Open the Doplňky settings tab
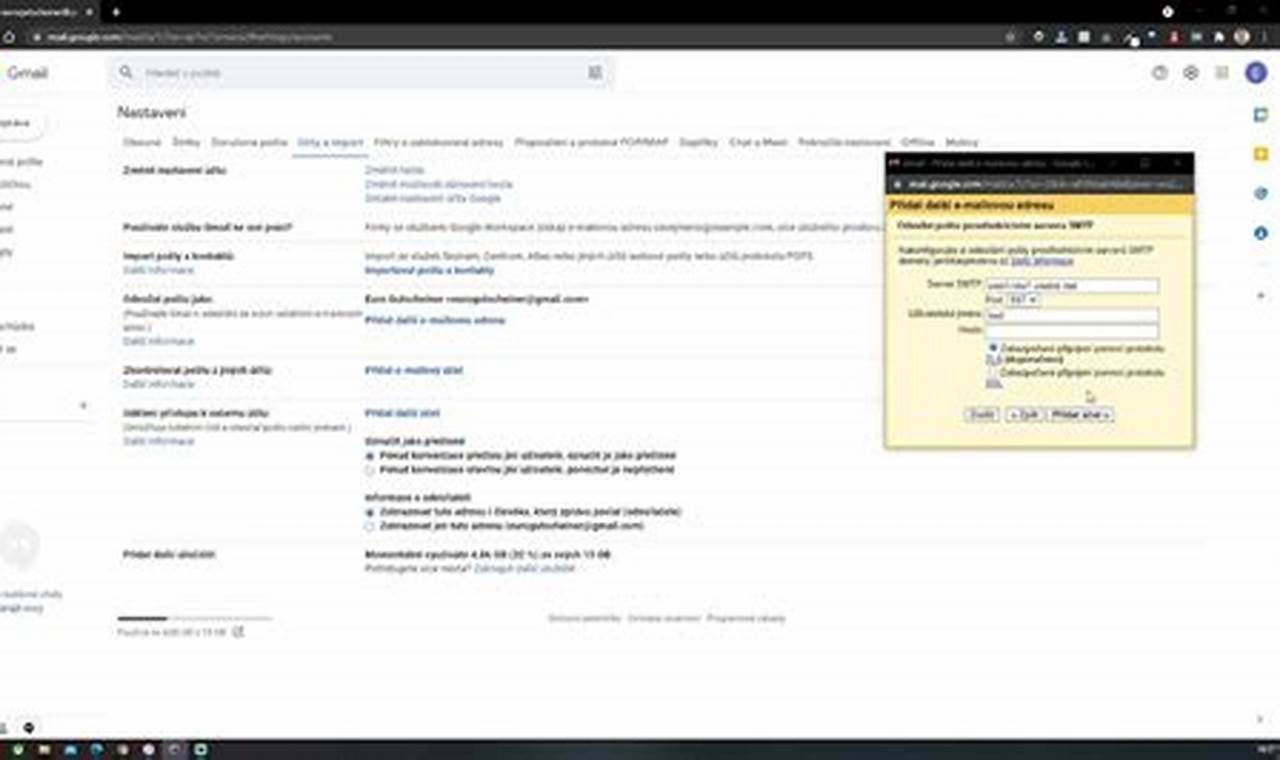 point(699,143)
